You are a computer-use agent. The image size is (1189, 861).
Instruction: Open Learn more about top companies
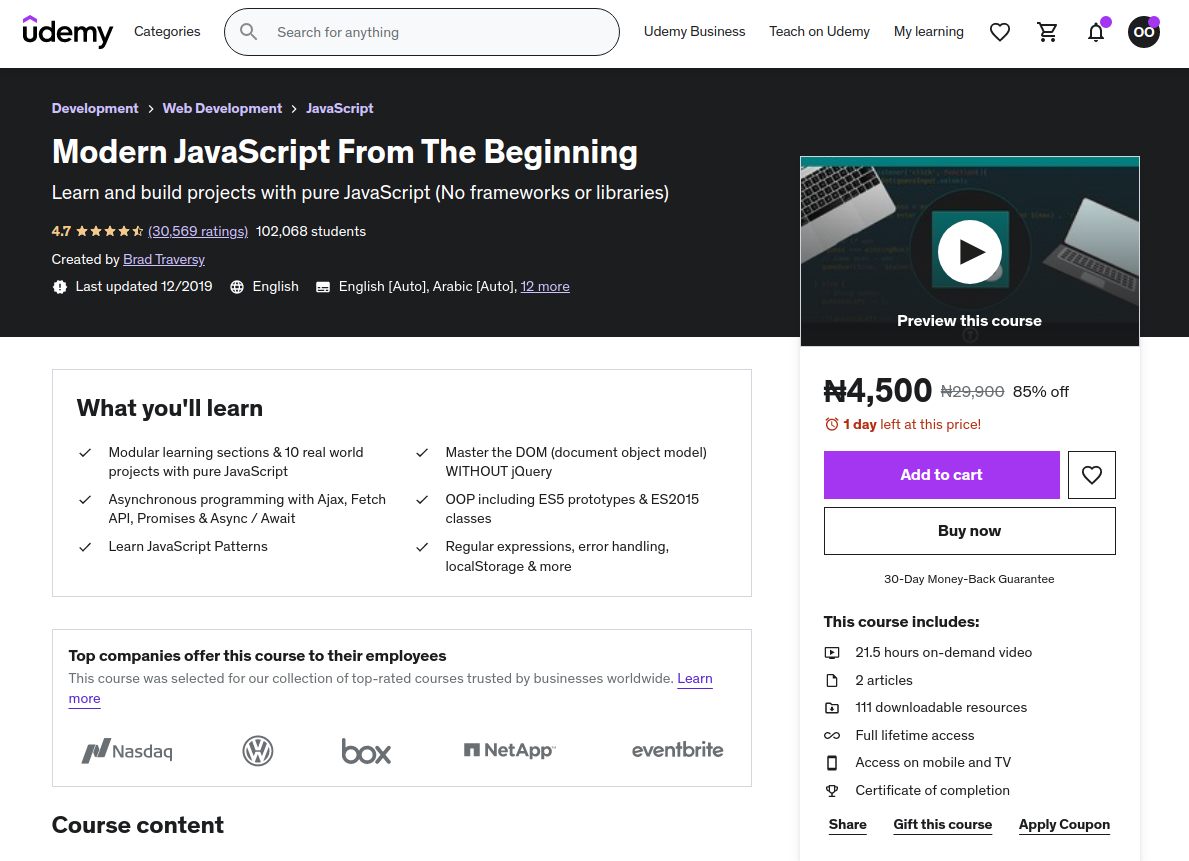click(695, 678)
